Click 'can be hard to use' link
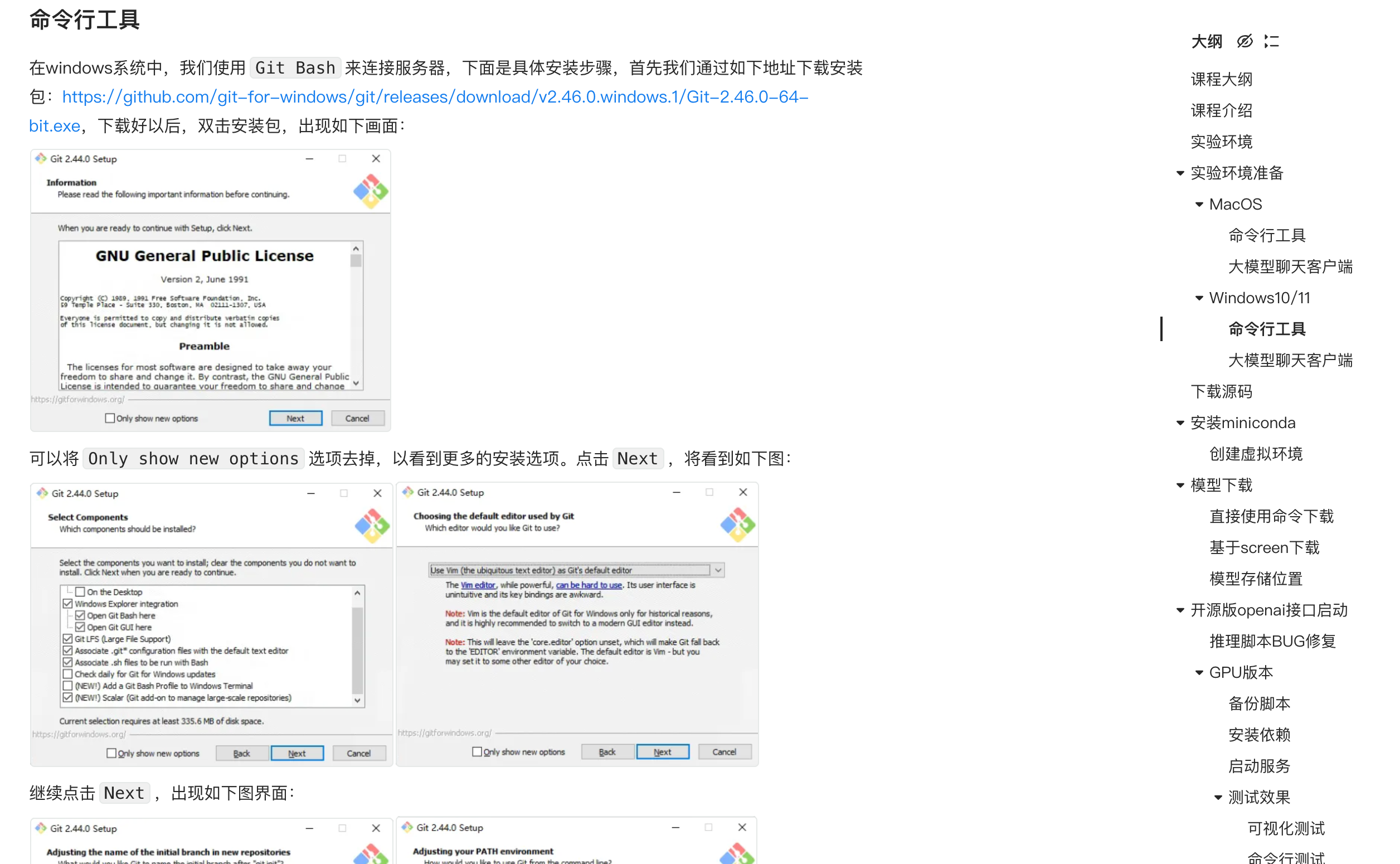1400x864 pixels. (x=589, y=585)
